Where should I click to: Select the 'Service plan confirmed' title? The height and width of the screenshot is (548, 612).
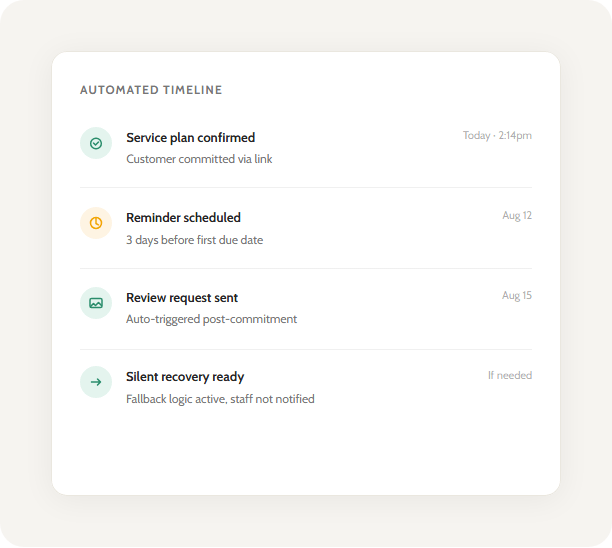click(190, 138)
